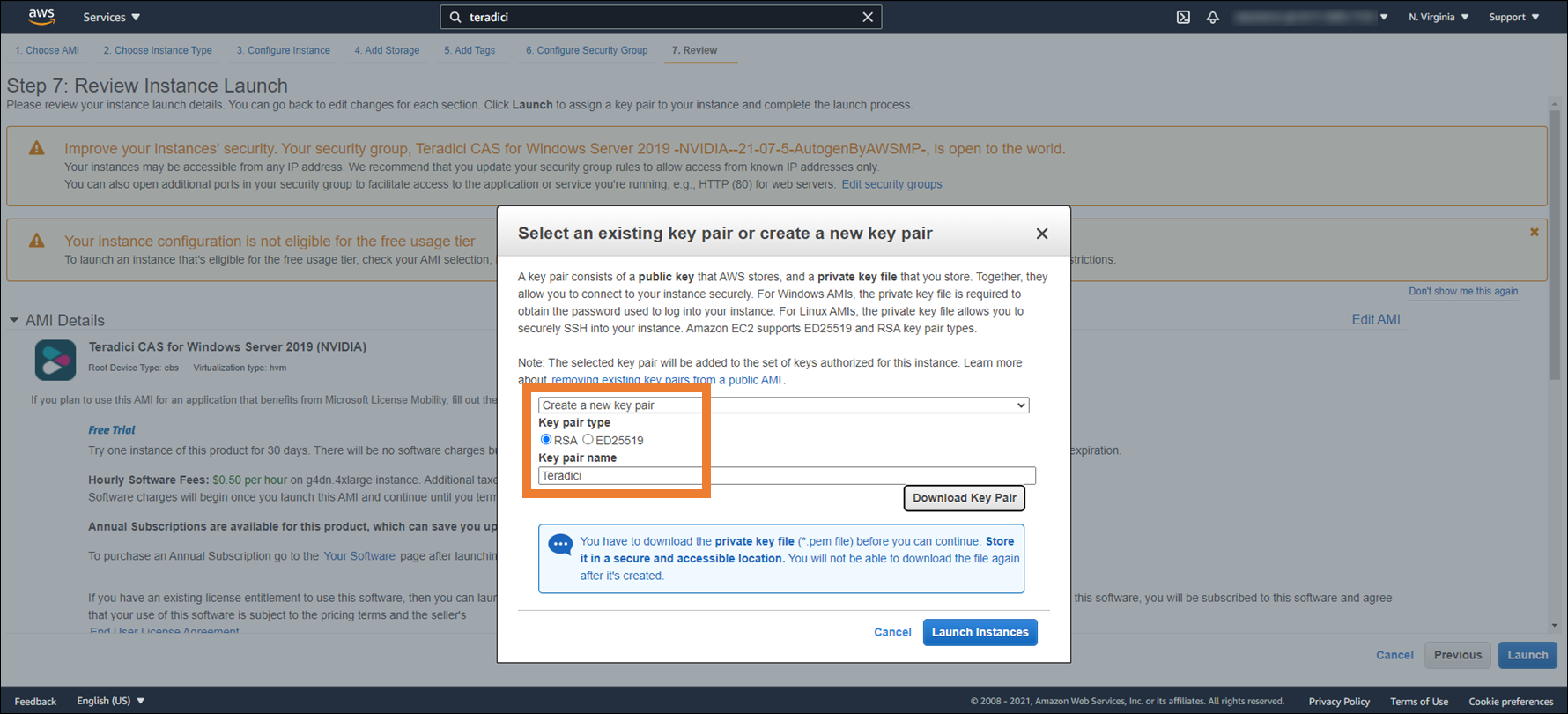Click the Free Trial text
The image size is (1568, 714).
pos(111,430)
